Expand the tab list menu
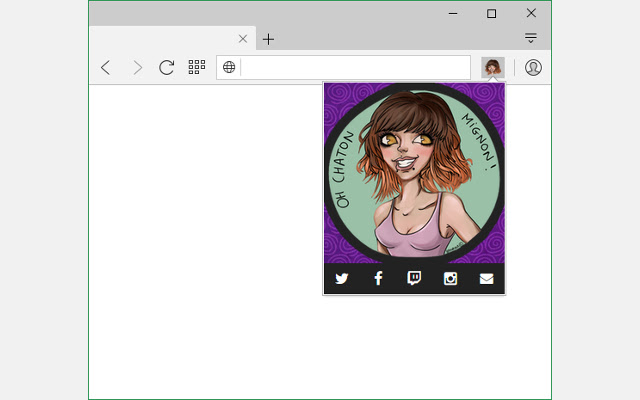 click(x=531, y=39)
